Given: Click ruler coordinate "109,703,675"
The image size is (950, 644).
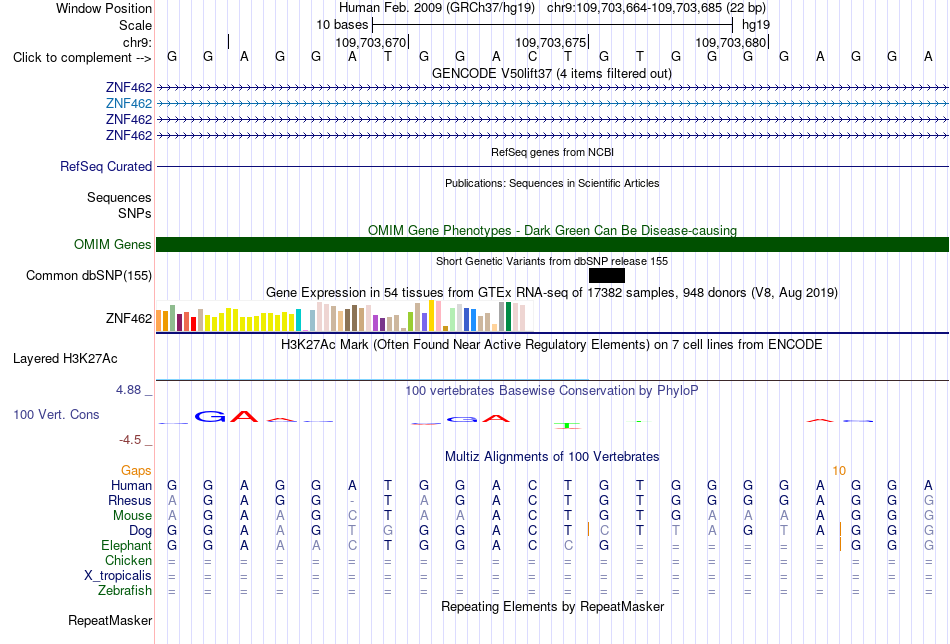Looking at the screenshot, I should (x=550, y=42).
